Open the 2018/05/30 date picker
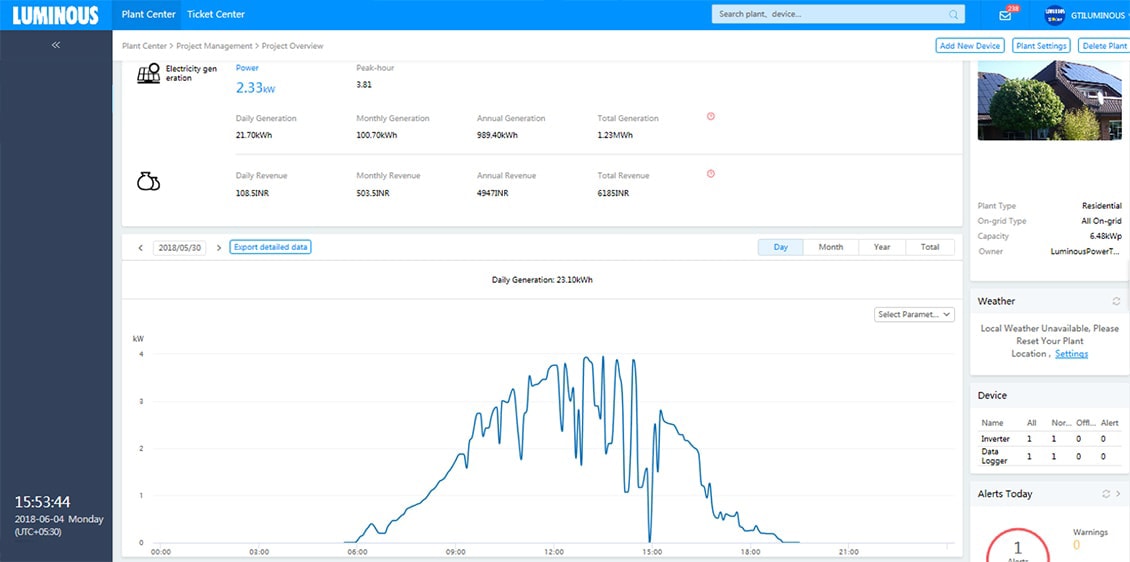1130x562 pixels. pyautogui.click(x=179, y=247)
